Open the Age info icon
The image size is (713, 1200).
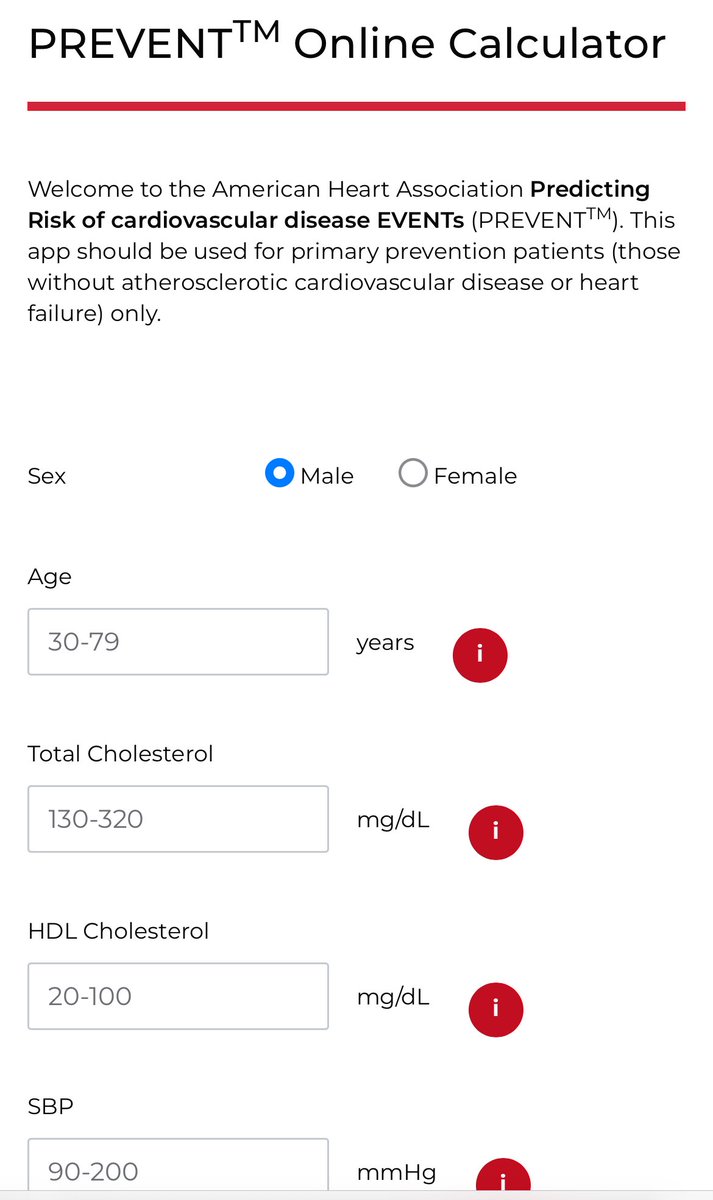pyautogui.click(x=480, y=655)
